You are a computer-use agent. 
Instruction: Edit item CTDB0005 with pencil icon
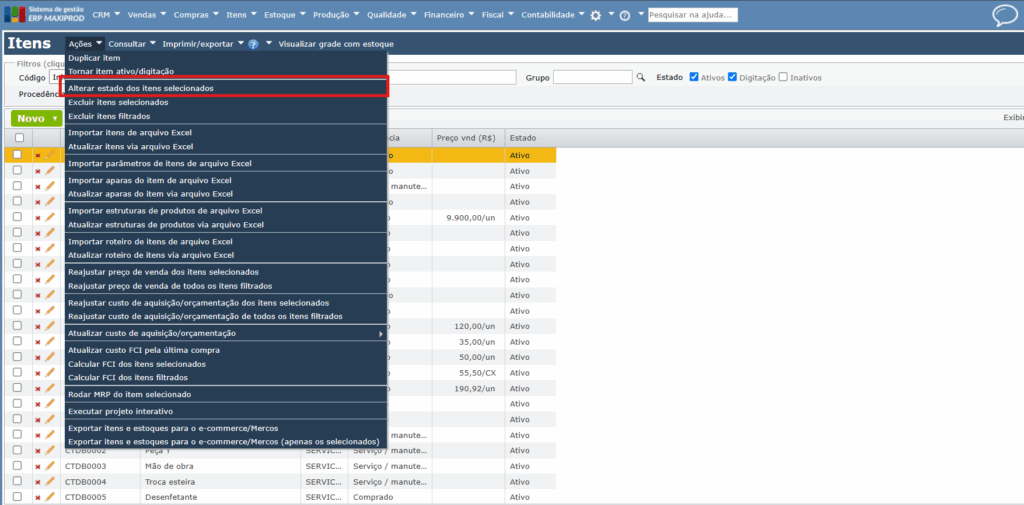(50, 497)
